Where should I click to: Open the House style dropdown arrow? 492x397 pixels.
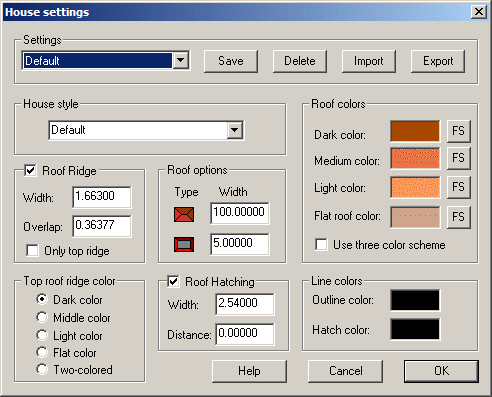pyautogui.click(x=235, y=130)
